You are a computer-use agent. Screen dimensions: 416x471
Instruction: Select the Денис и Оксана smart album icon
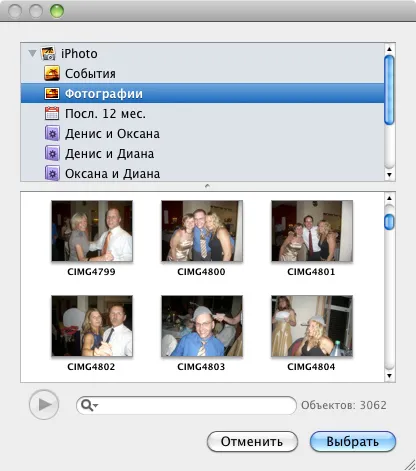click(52, 134)
